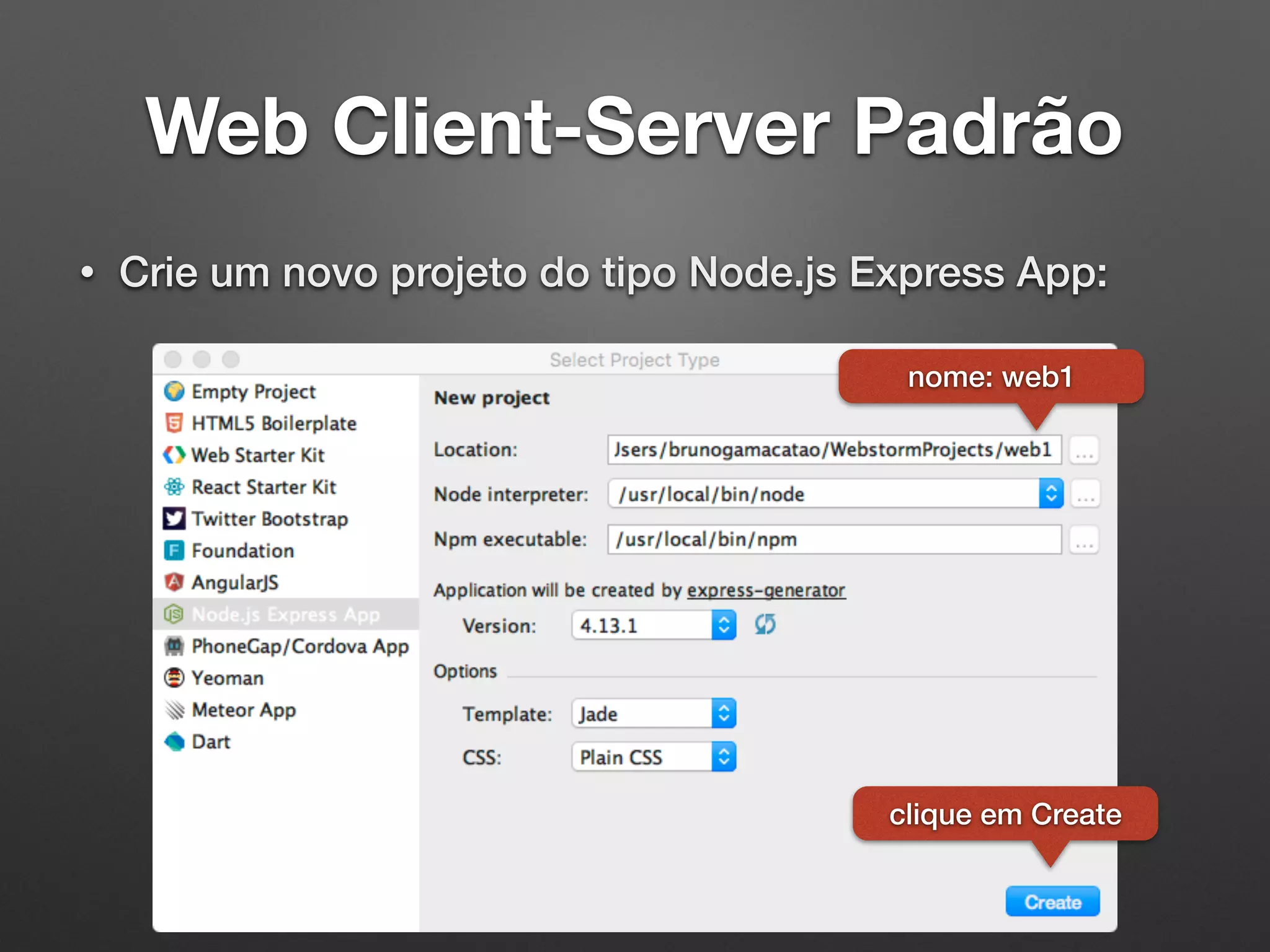The image size is (1270, 952).
Task: Open the Version 4.13.1 dropdown
Action: pyautogui.click(x=654, y=625)
